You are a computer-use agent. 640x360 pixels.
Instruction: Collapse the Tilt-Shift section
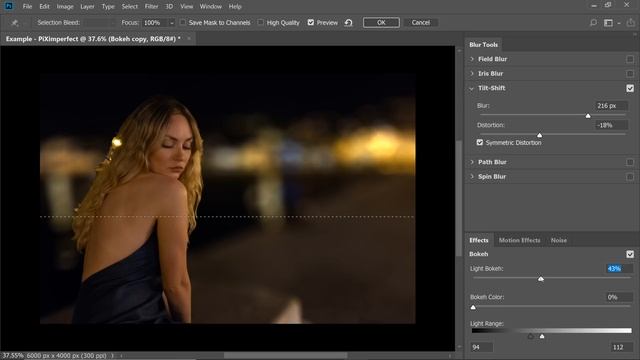pyautogui.click(x=472, y=88)
